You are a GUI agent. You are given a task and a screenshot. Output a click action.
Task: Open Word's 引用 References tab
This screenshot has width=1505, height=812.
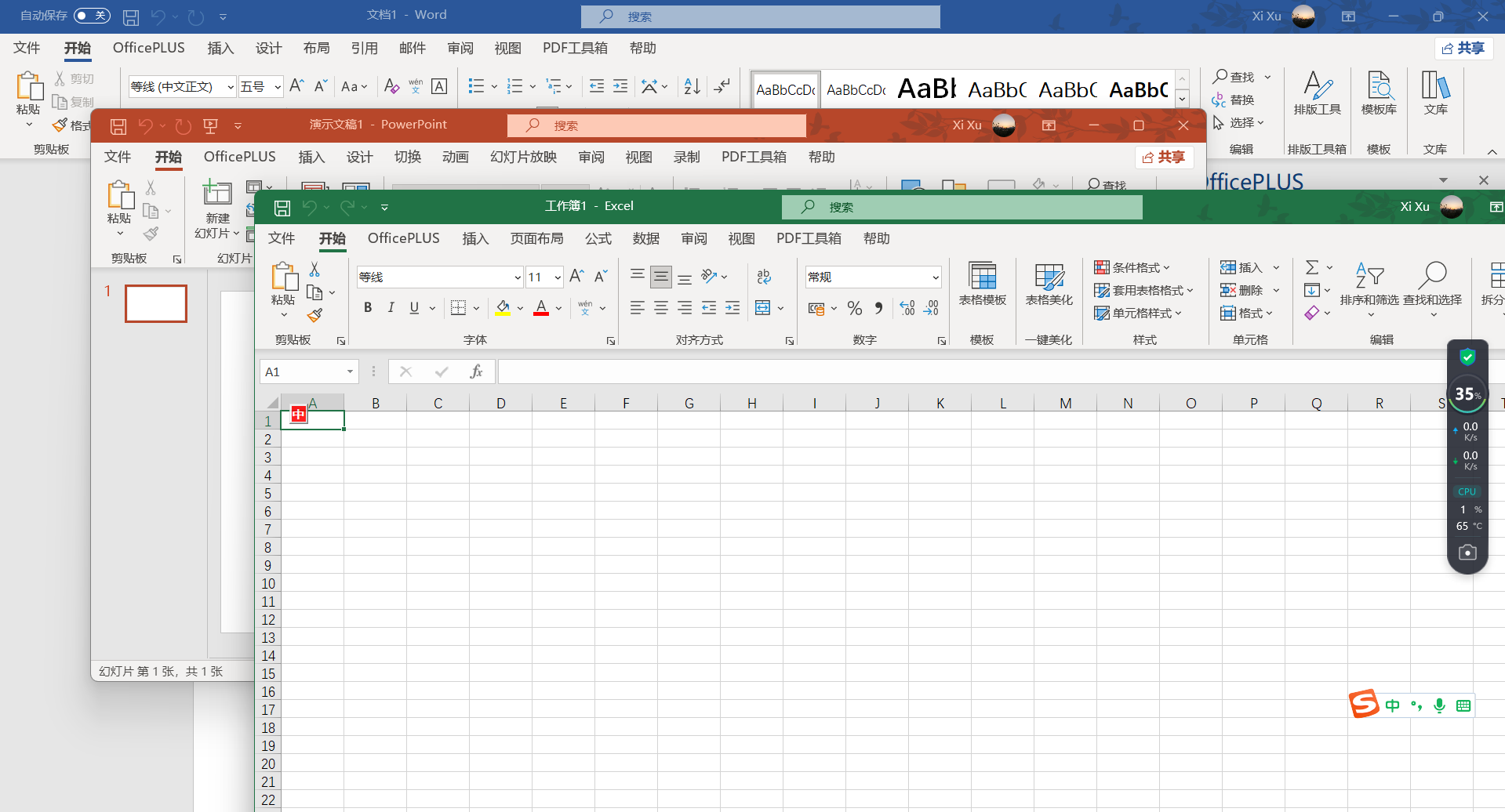point(364,48)
